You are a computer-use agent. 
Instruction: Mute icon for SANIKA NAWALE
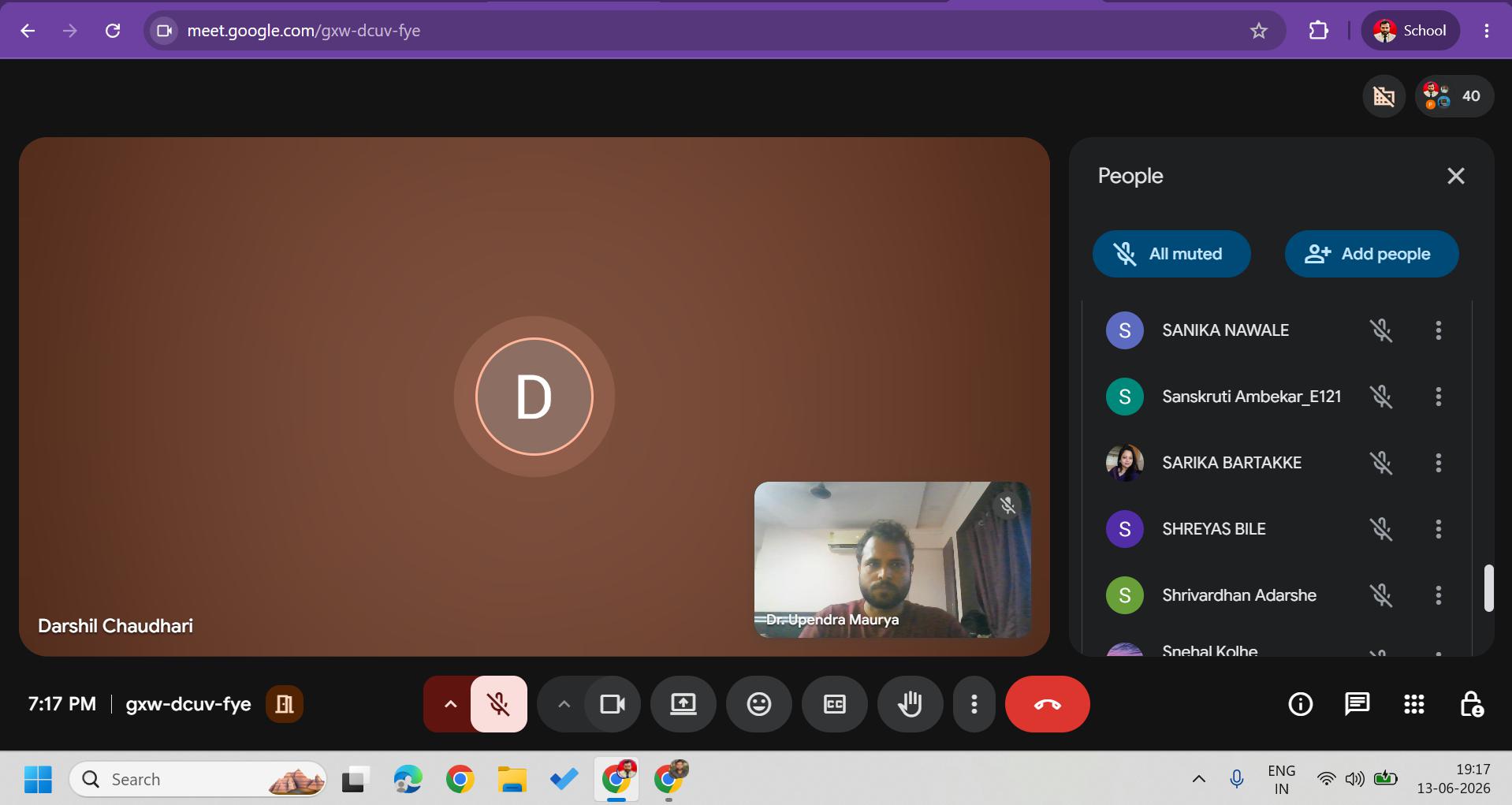[x=1380, y=330]
